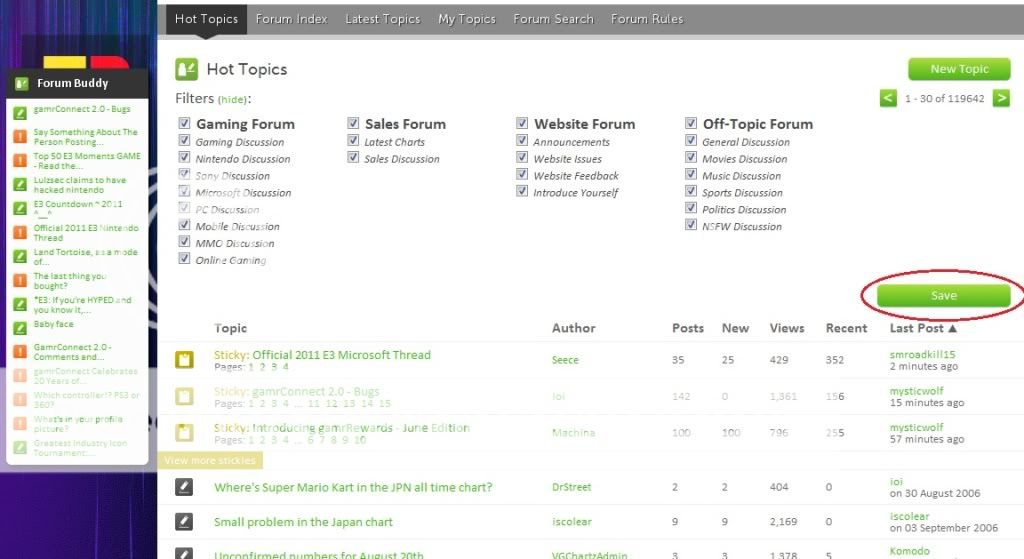Image resolution: width=1024 pixels, height=559 pixels.
Task: Click topic icon beside Small problem thread
Action: pyautogui.click(x=184, y=521)
